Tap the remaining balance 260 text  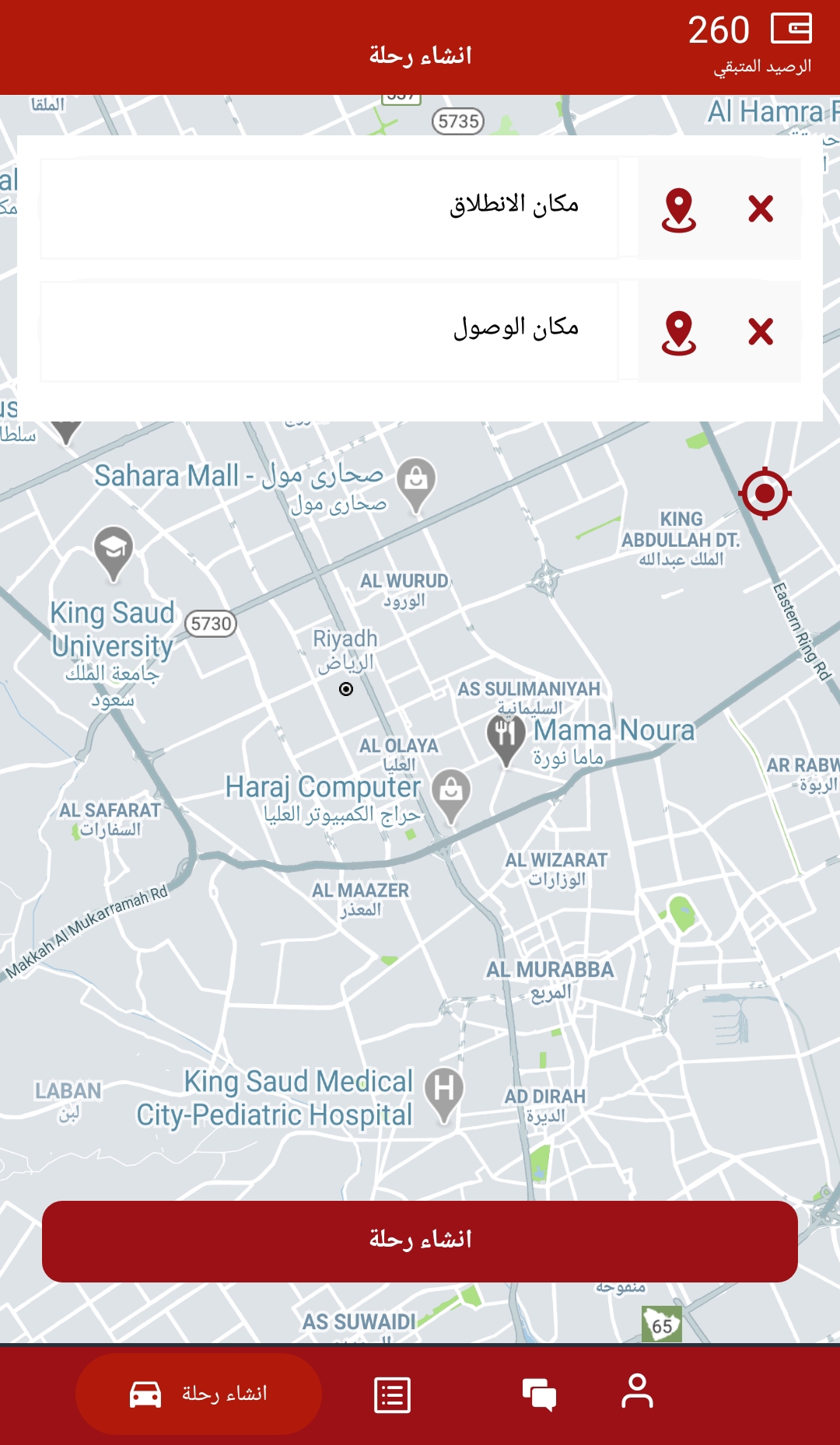[719, 30]
